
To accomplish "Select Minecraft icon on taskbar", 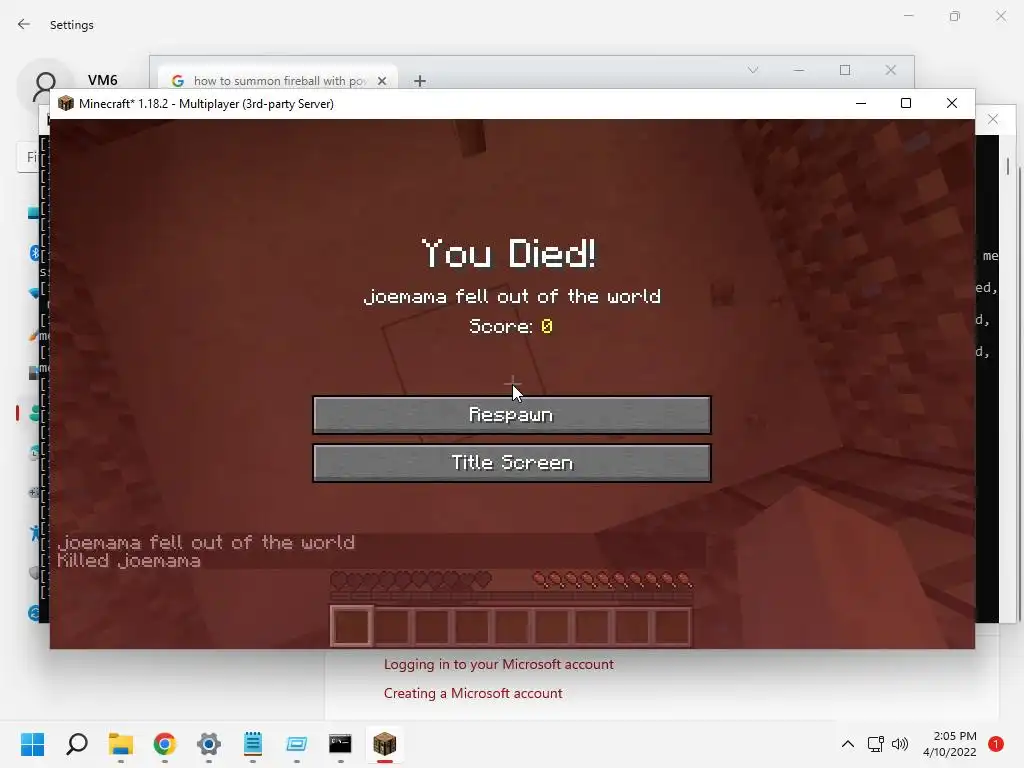I will click(x=385, y=744).
